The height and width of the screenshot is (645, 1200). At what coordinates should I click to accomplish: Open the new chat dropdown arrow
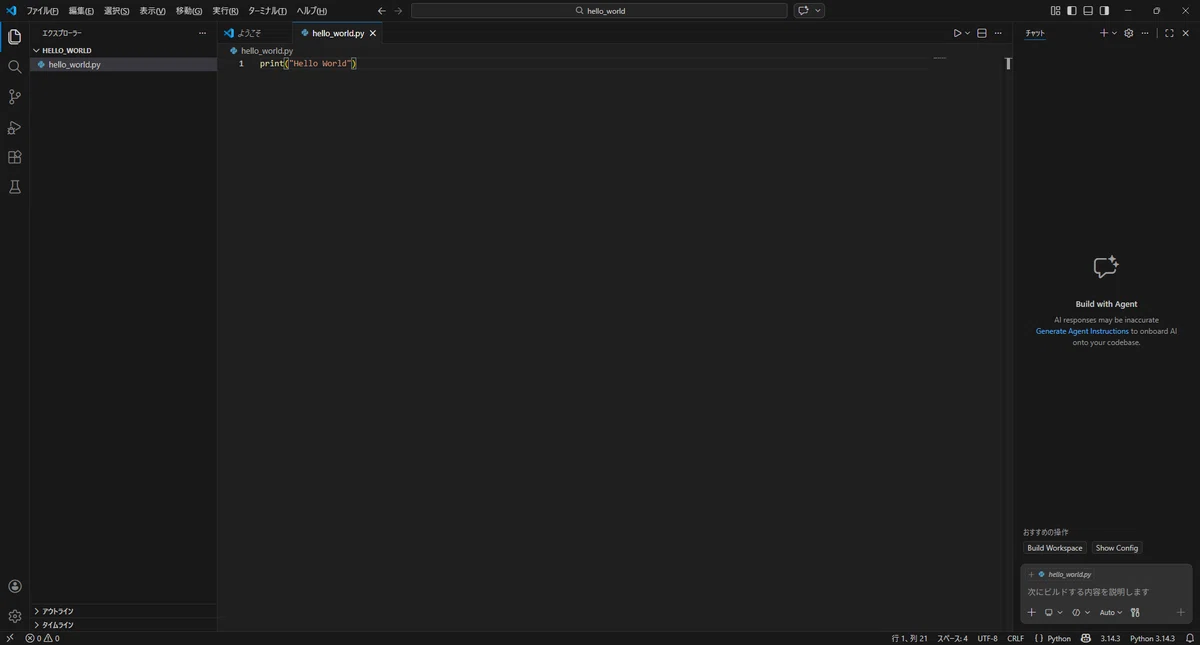(x=1114, y=33)
